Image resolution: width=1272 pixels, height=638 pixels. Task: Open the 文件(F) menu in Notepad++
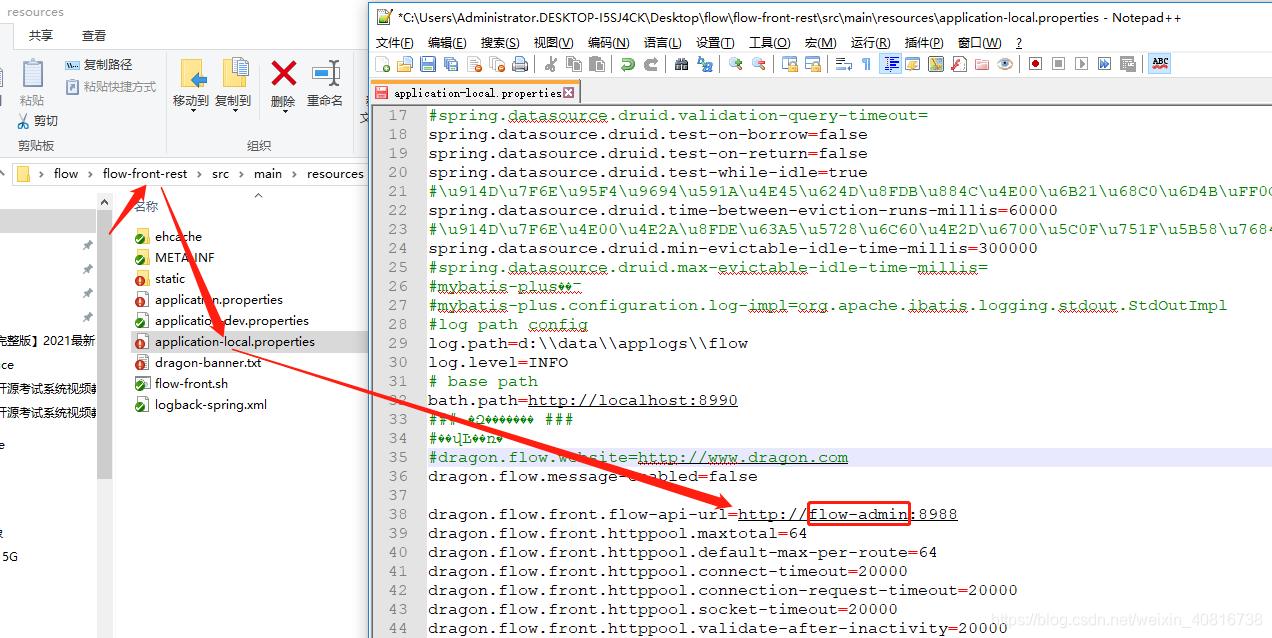coord(394,43)
